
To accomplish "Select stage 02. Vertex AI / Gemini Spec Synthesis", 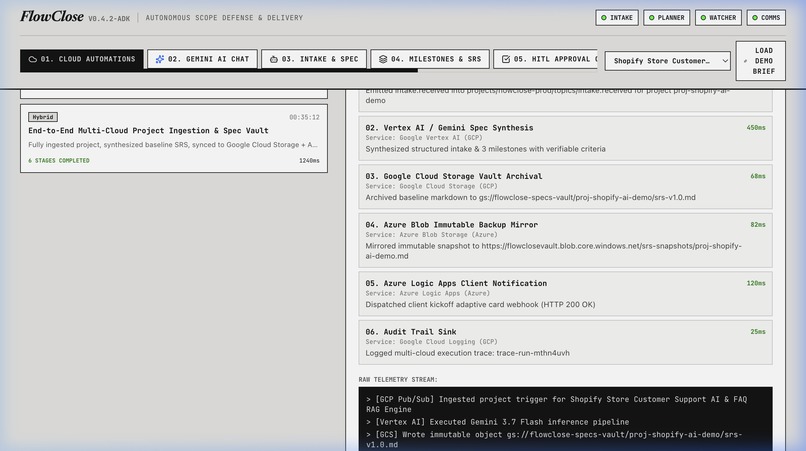I will tap(565, 138).
